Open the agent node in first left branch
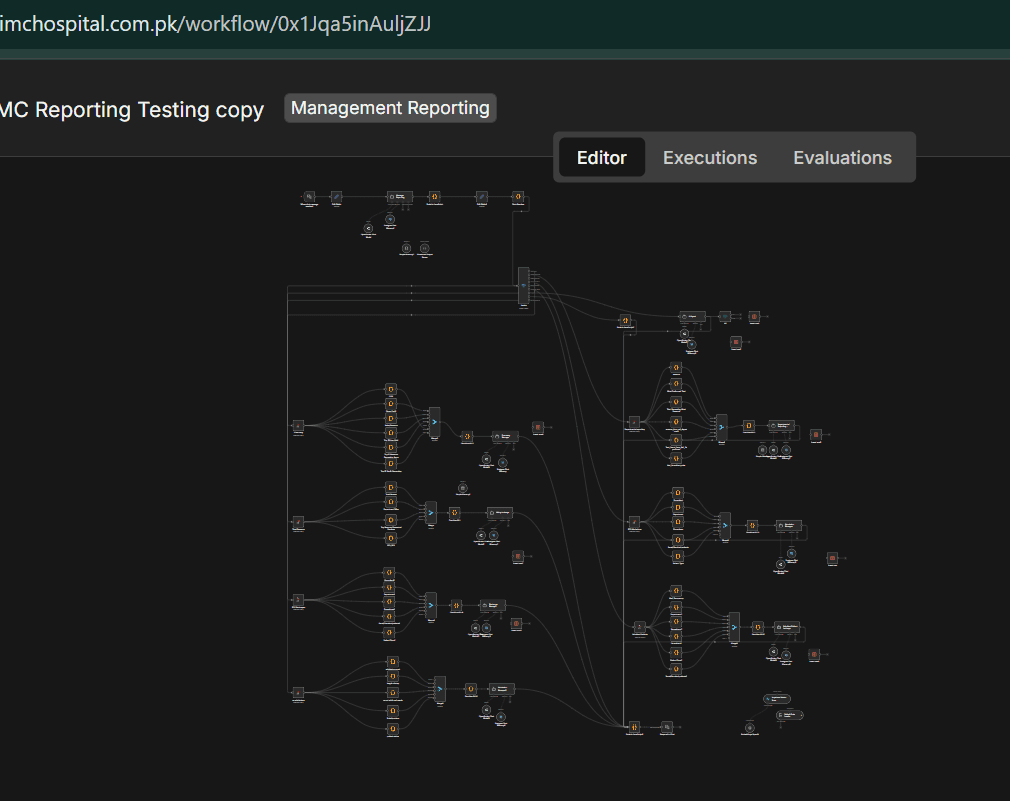Viewport: 1010px width, 801px height. (505, 437)
